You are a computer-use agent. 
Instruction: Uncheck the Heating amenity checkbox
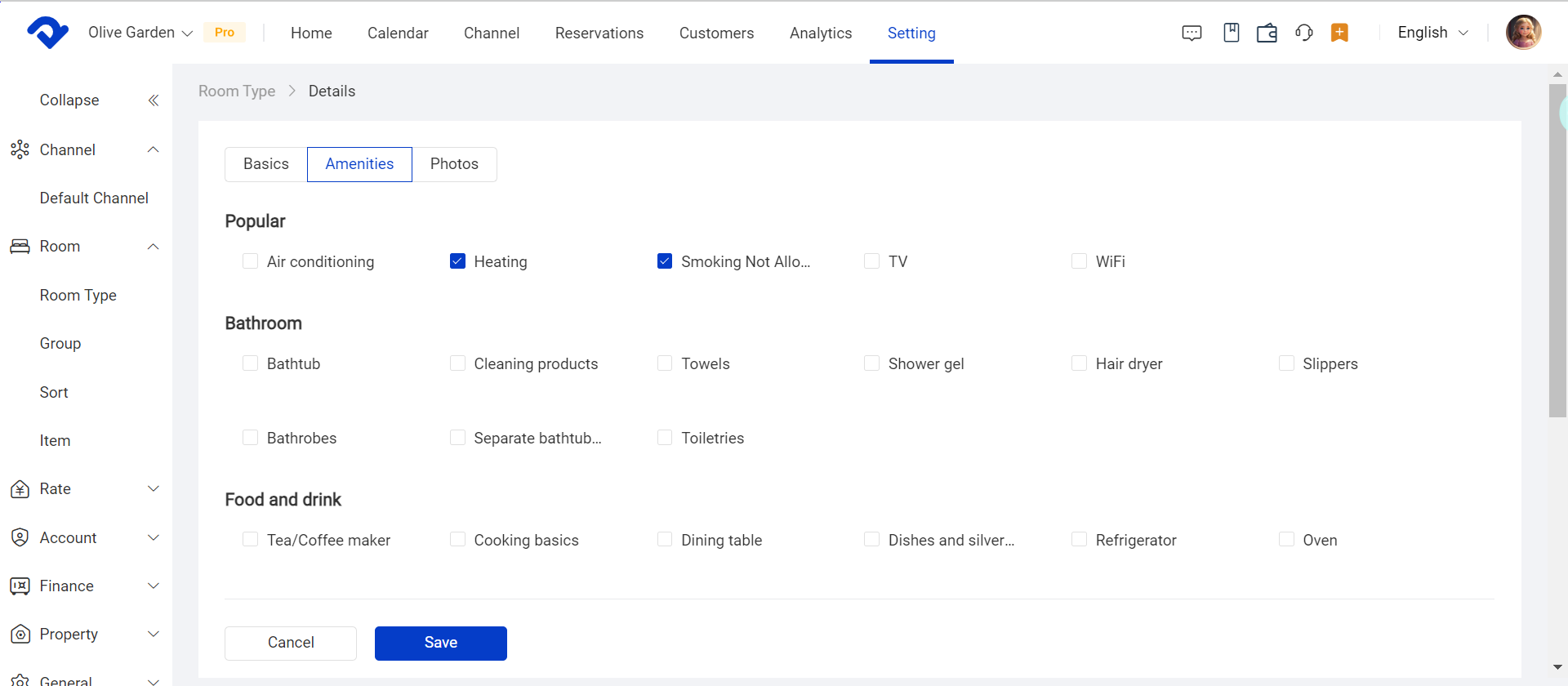pyautogui.click(x=457, y=261)
